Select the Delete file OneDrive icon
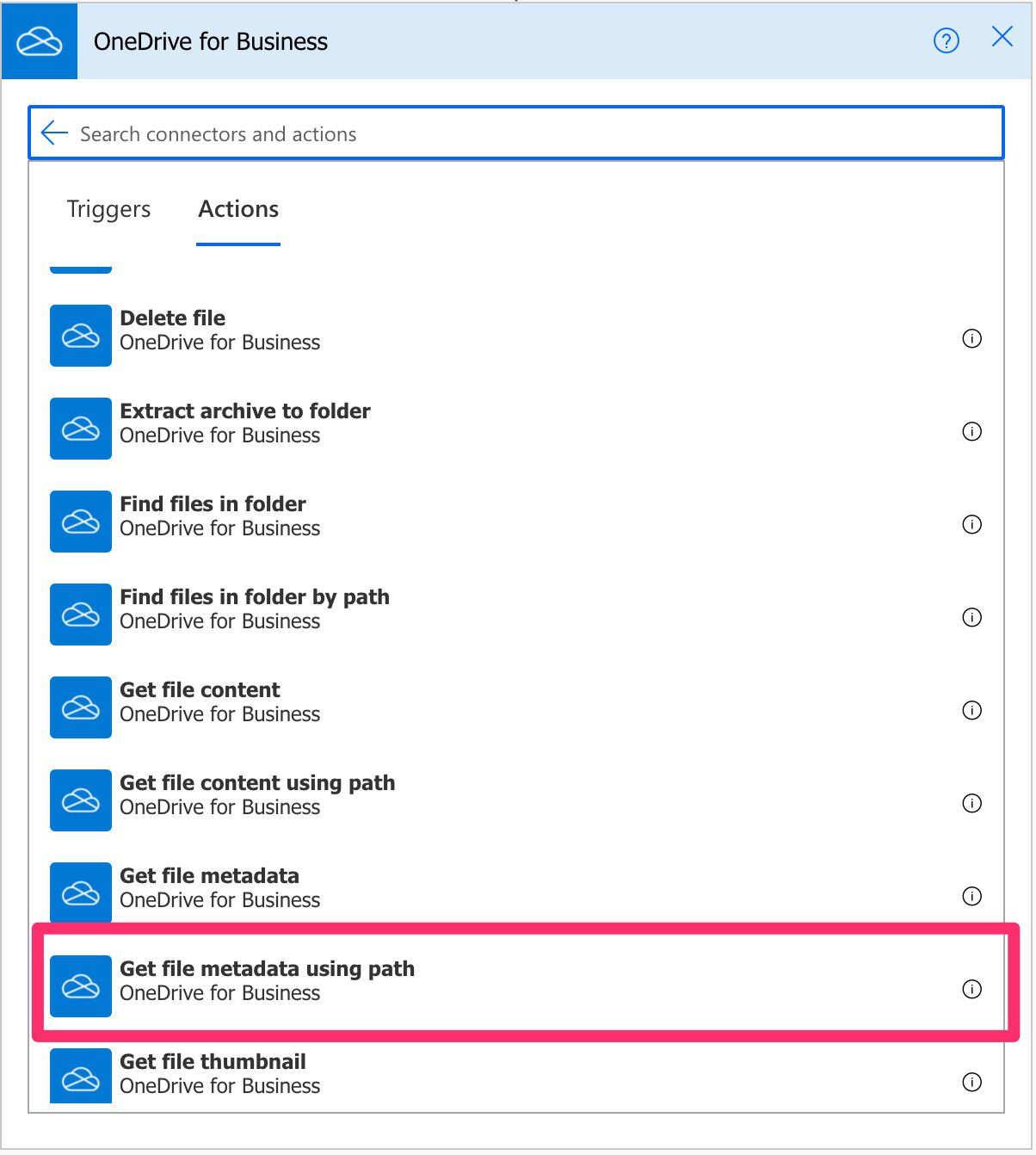The image size is (1036, 1155). tap(80, 336)
